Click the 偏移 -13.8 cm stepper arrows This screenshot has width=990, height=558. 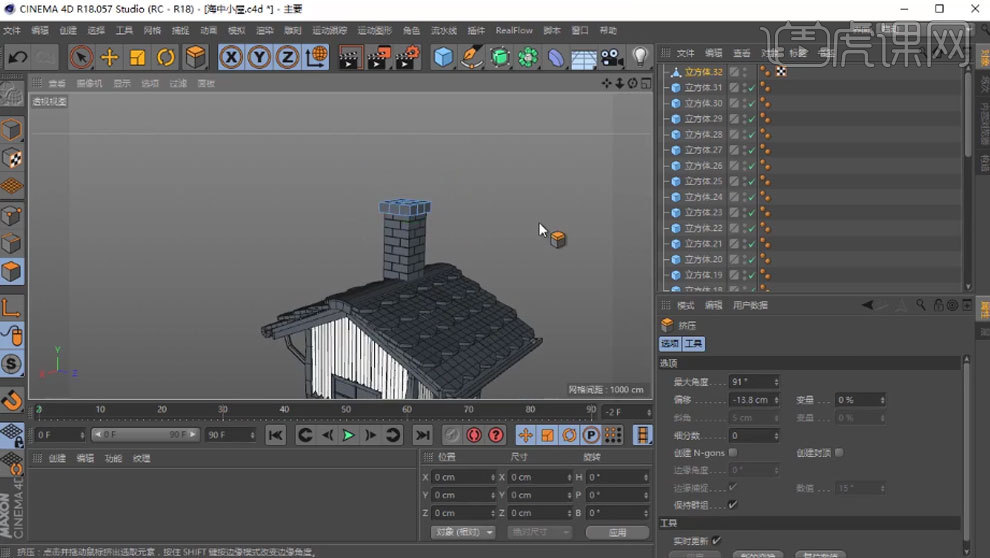click(775, 400)
